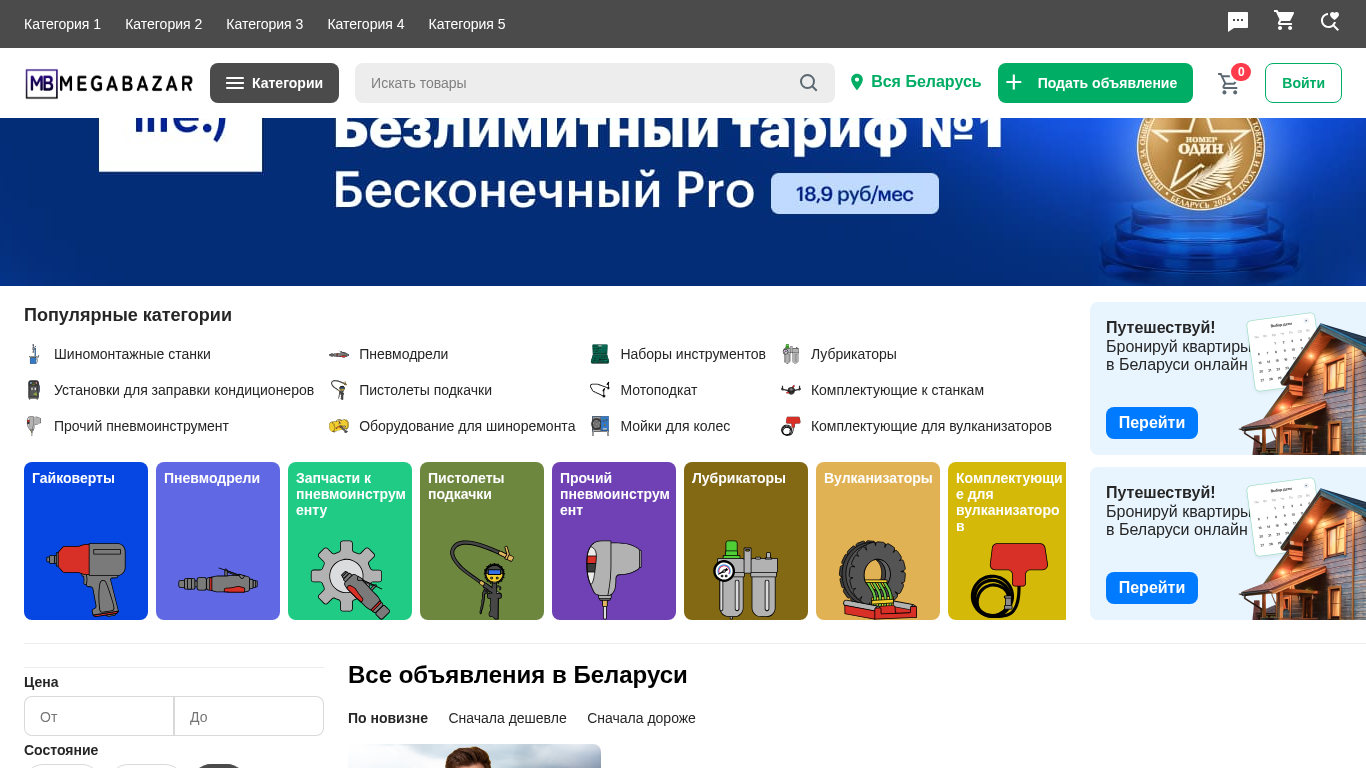Open the yellow Комплектующие для вулканизаторов card
This screenshot has width=1366, height=768.
coord(1007,541)
